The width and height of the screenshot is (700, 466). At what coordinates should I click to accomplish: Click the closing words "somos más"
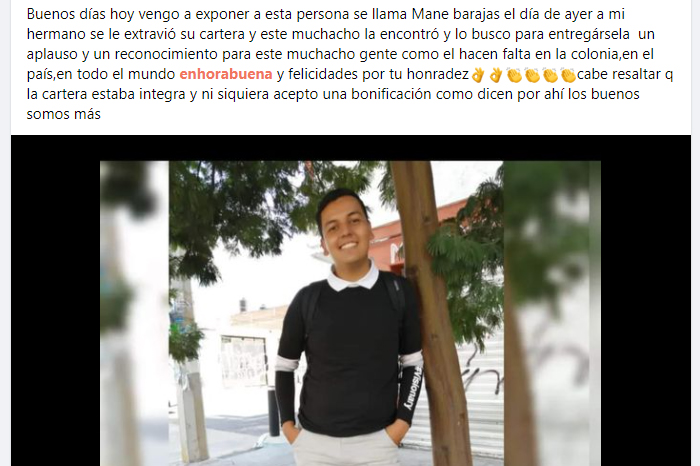[63, 114]
